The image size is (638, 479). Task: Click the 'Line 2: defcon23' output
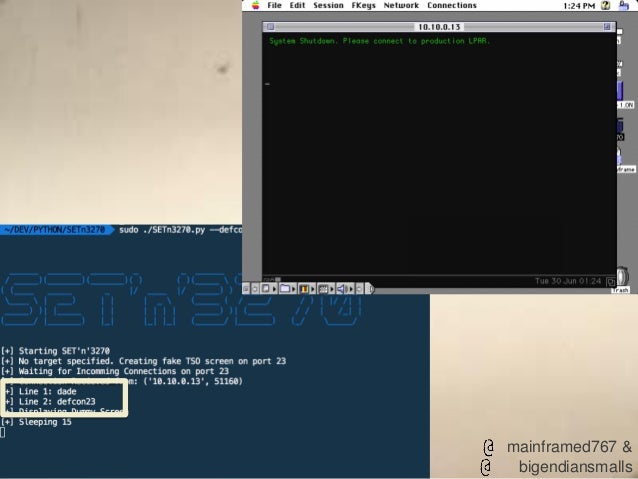[x=50, y=402]
